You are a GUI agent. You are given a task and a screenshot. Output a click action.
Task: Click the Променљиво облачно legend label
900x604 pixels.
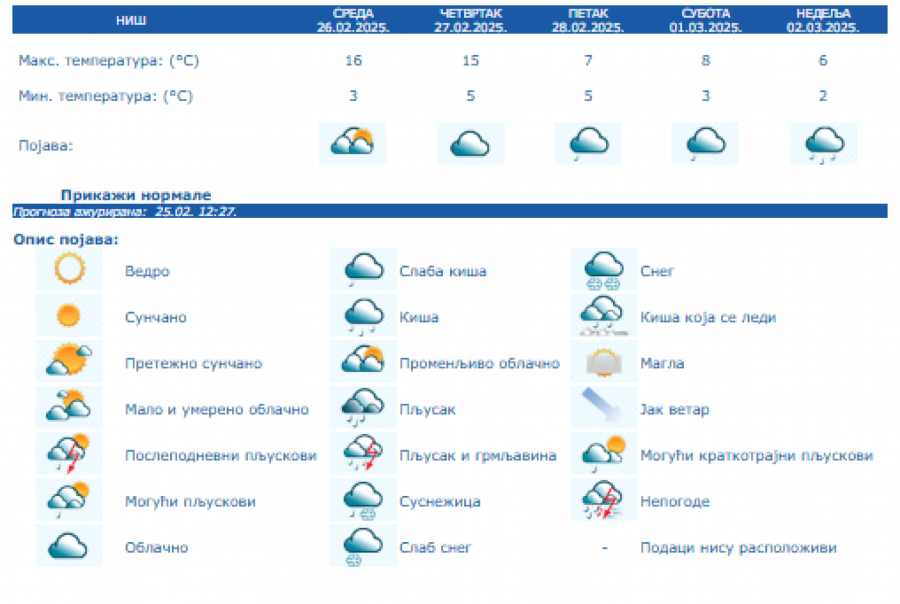click(x=479, y=363)
